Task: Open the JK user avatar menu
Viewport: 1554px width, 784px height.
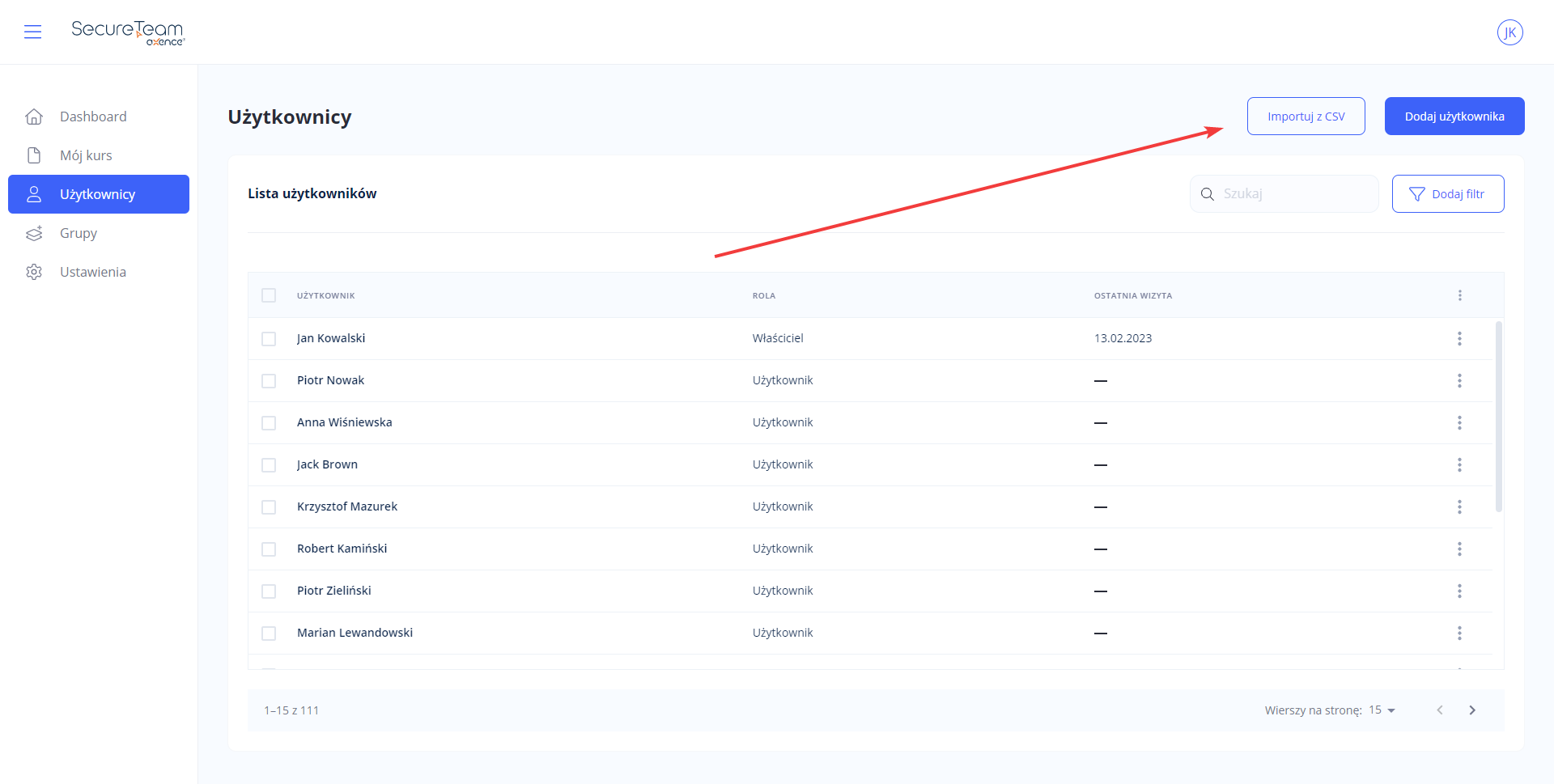Action: pyautogui.click(x=1509, y=32)
